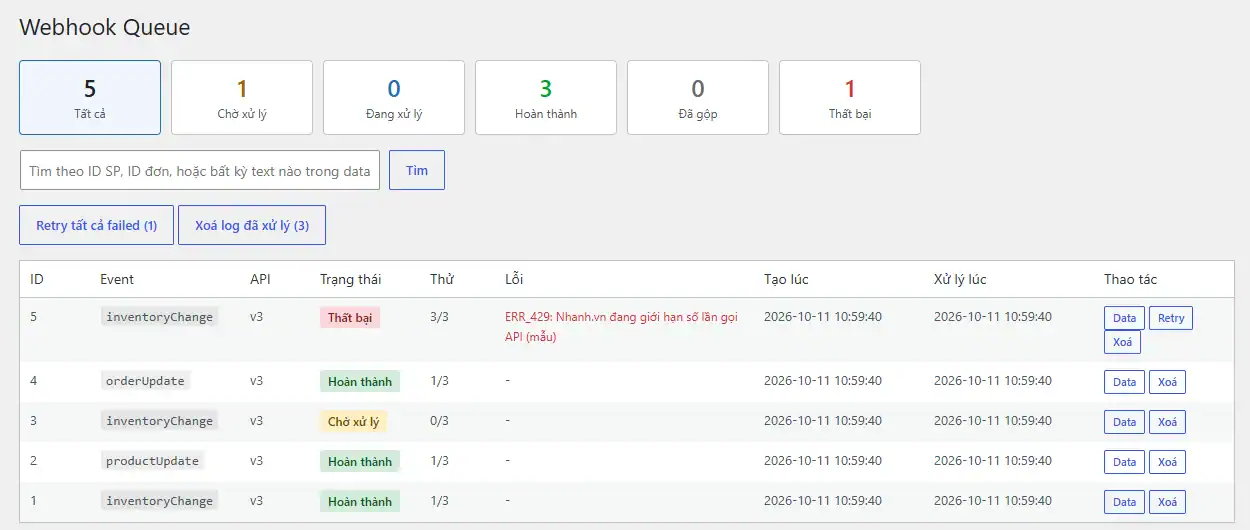This screenshot has height=530, width=1250.
Task: Click the "Thất bại" status badge
Action: (x=350, y=317)
